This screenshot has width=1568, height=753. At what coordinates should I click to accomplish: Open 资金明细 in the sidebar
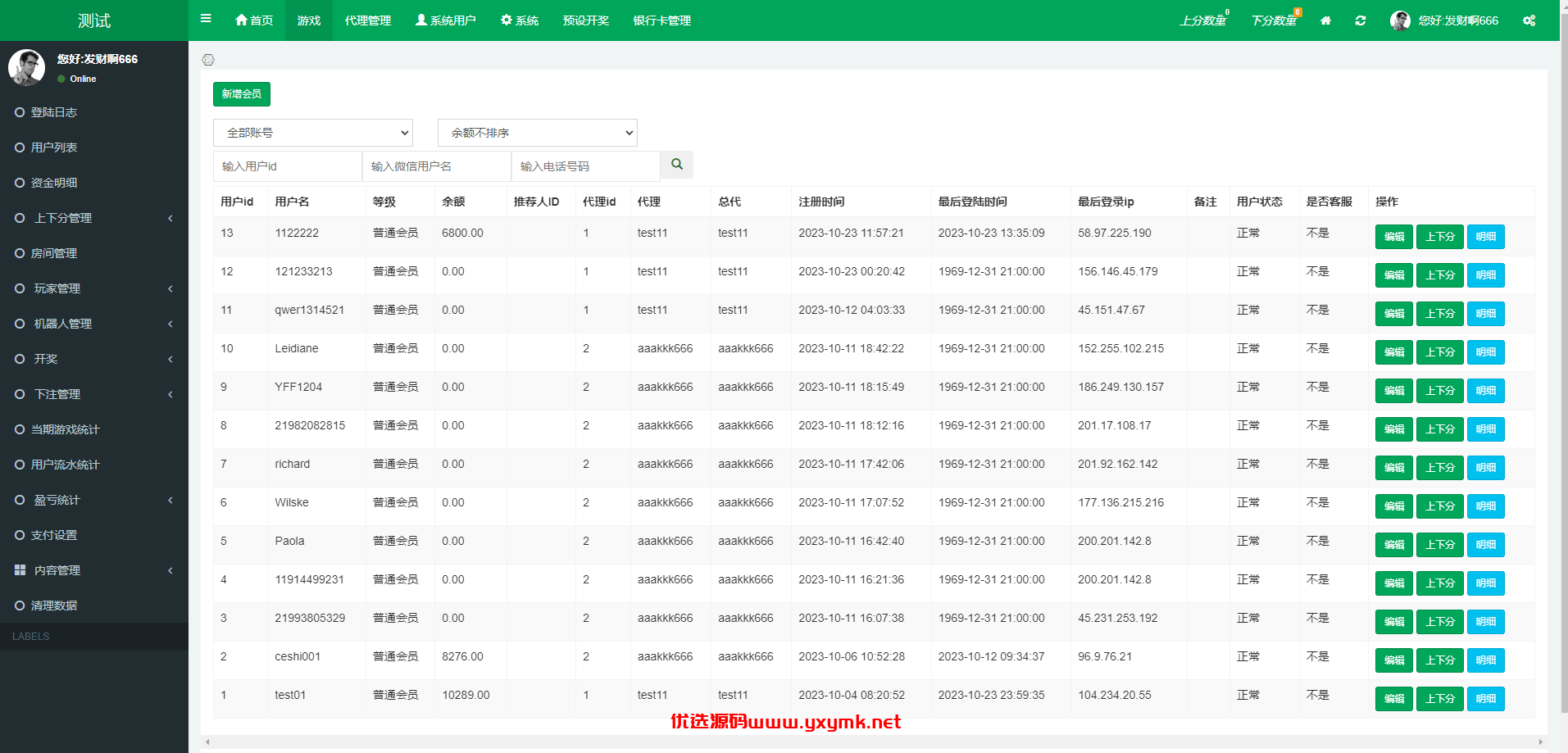pyautogui.click(x=94, y=183)
